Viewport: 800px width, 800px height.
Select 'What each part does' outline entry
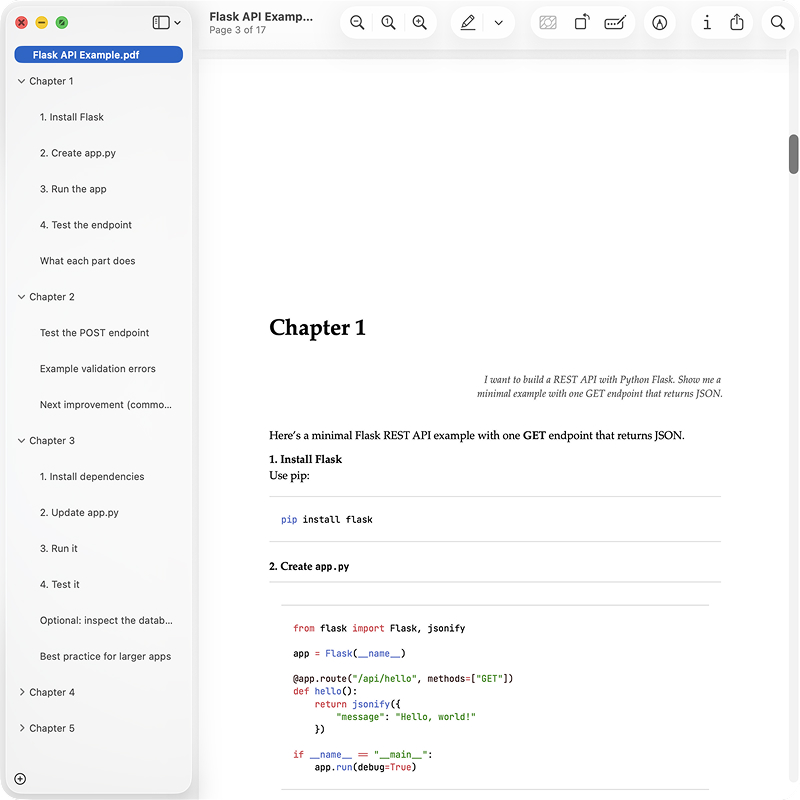[x=87, y=261]
